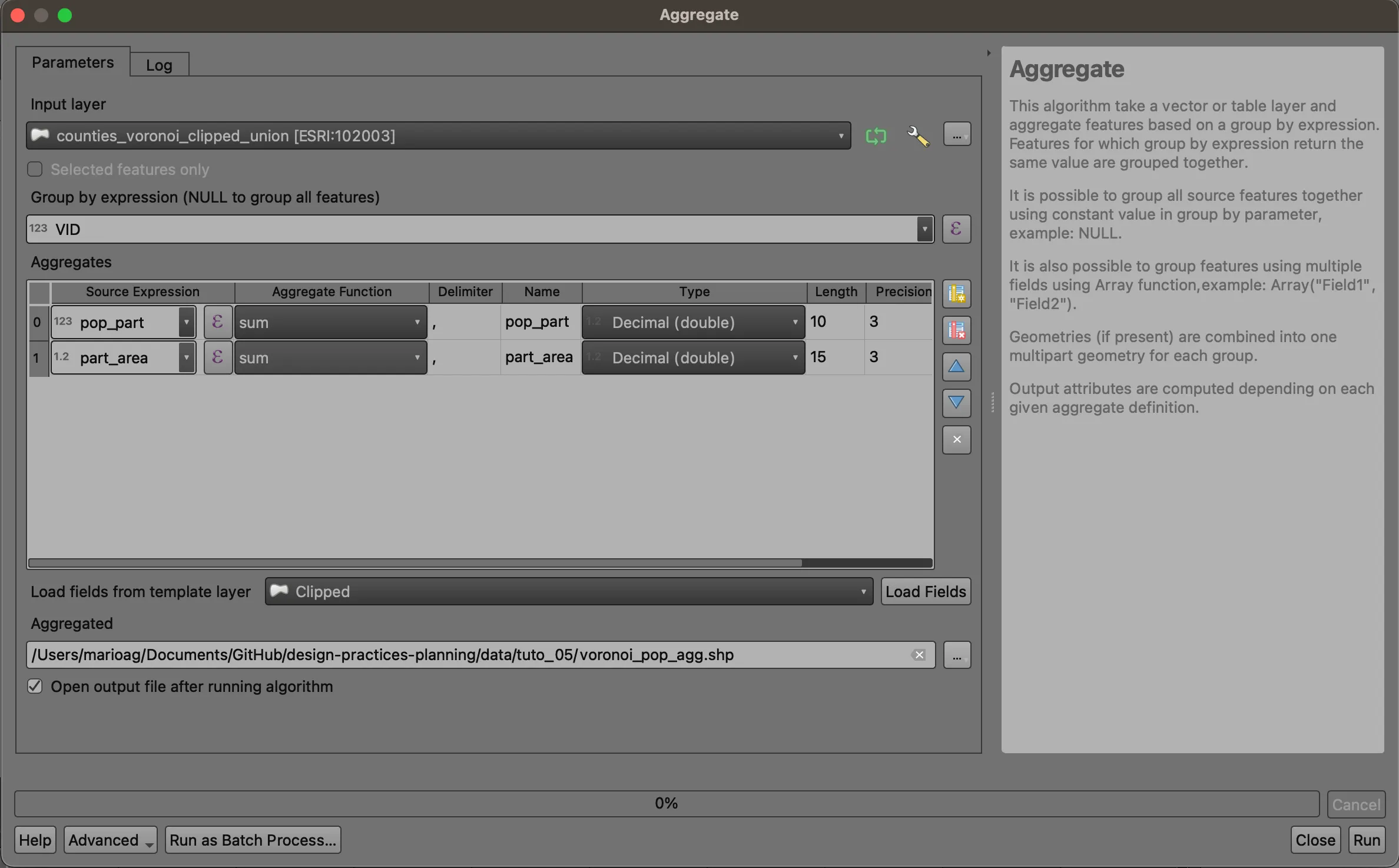The height and width of the screenshot is (868, 1399).
Task: Click the move row down icon
Action: (x=957, y=402)
